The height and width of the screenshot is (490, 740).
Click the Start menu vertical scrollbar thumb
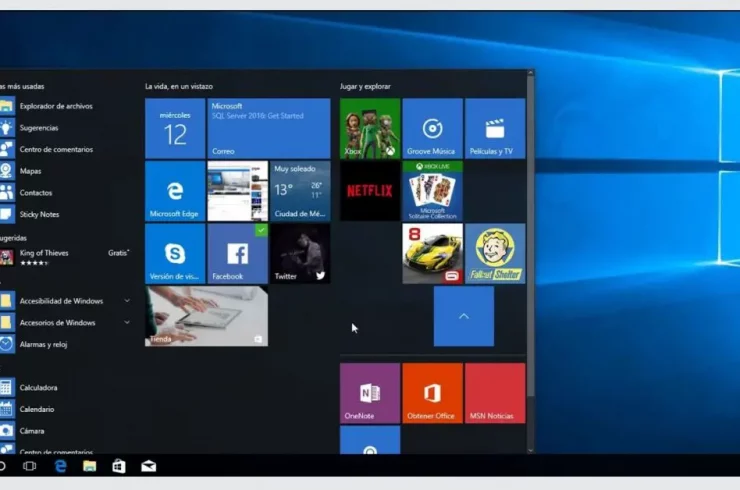coord(530,236)
